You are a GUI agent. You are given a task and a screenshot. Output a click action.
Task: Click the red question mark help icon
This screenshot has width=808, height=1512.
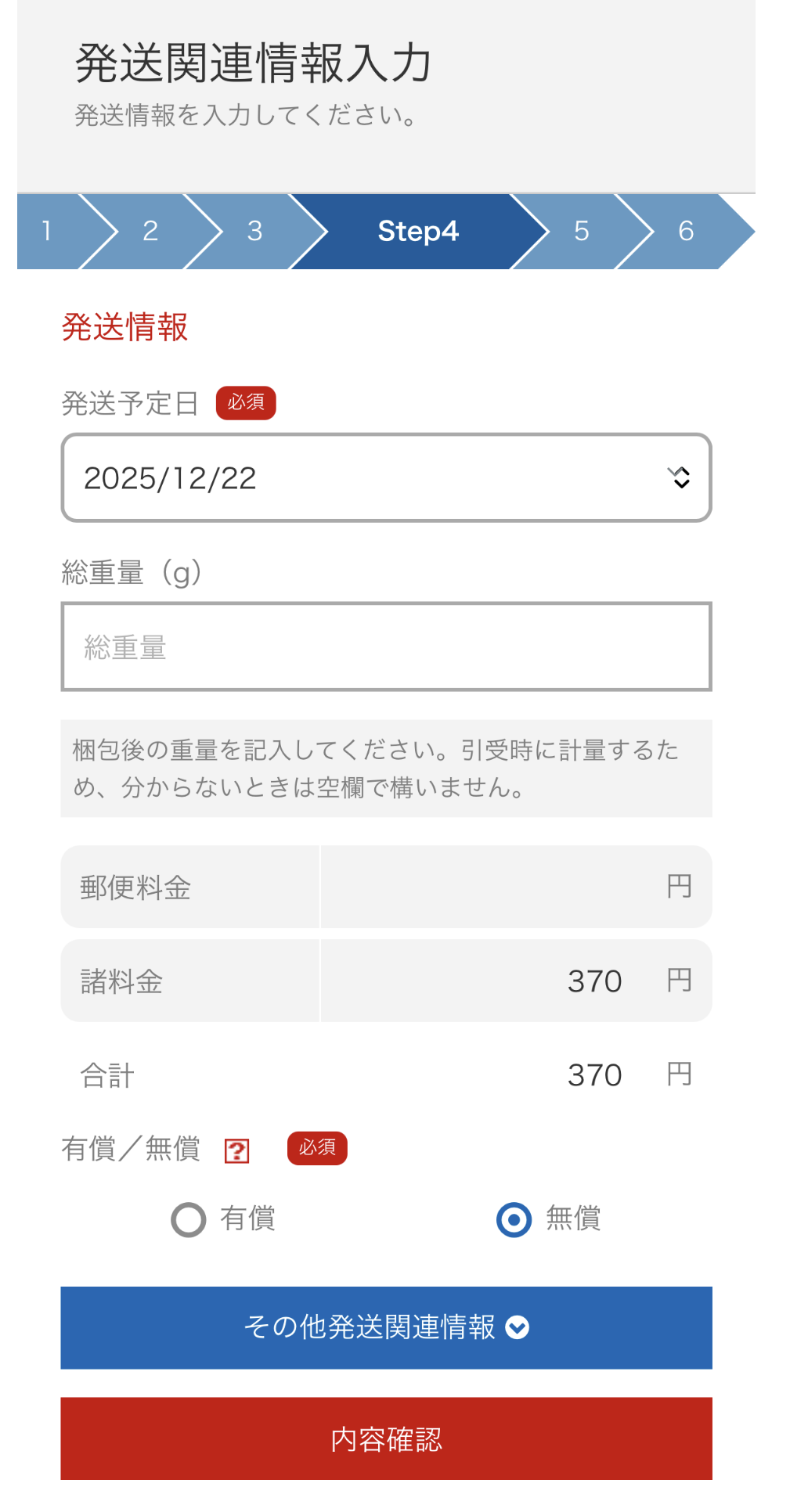tap(236, 1150)
